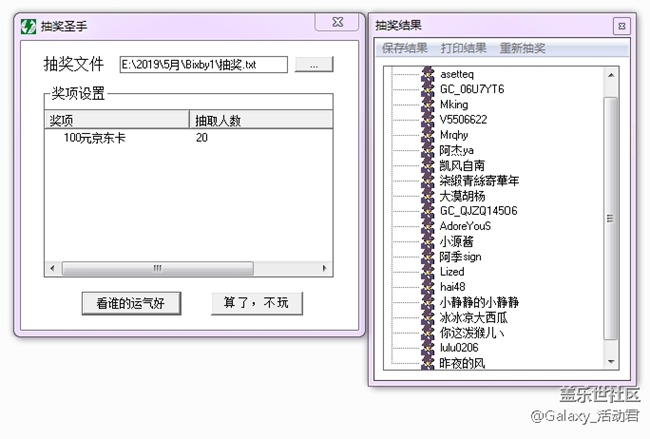Screen dimensions: 650x439
Task: Select winner GC_06U7YT6 in results list
Action: [472, 89]
